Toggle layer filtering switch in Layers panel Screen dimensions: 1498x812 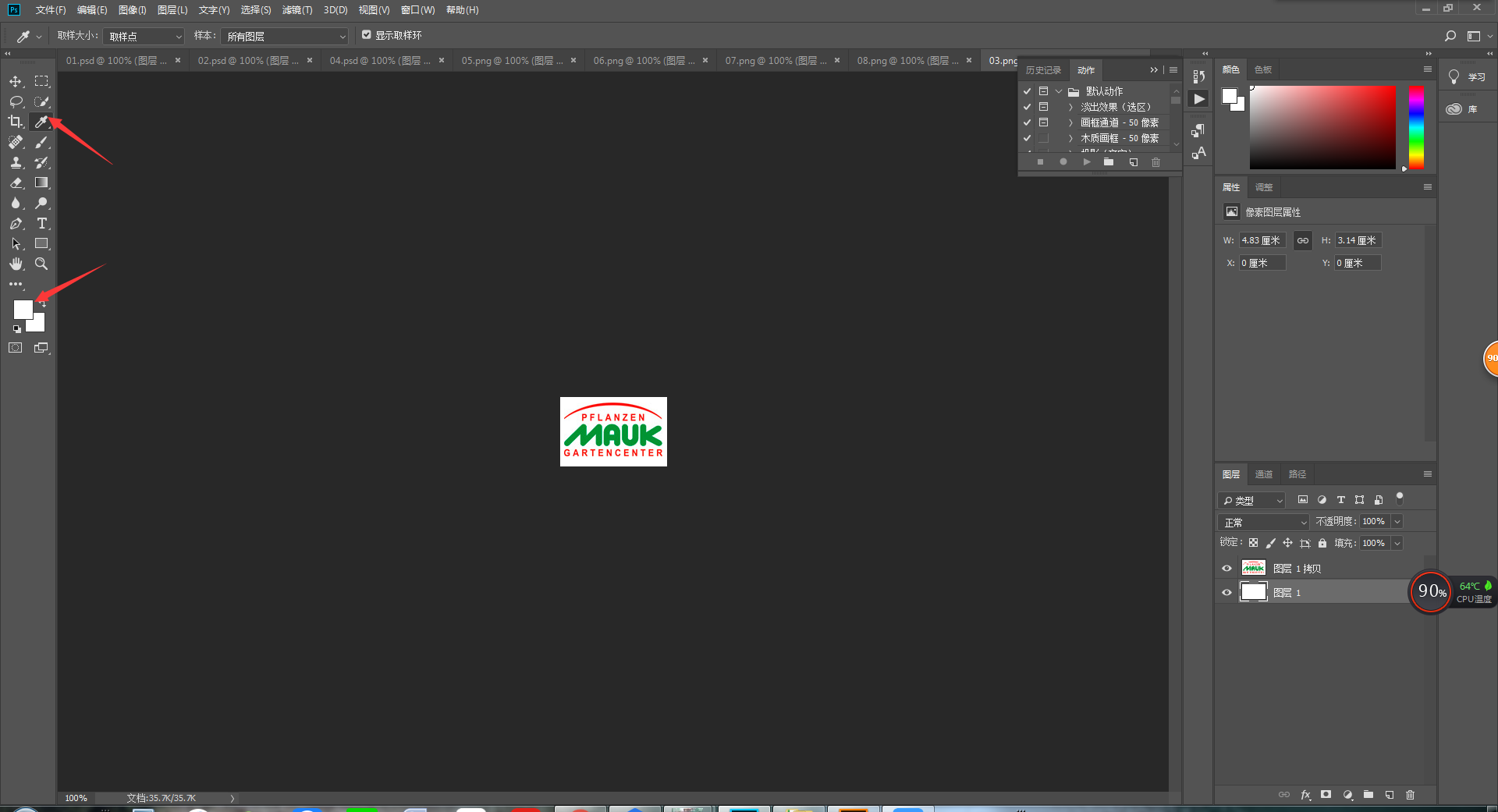coord(1400,498)
